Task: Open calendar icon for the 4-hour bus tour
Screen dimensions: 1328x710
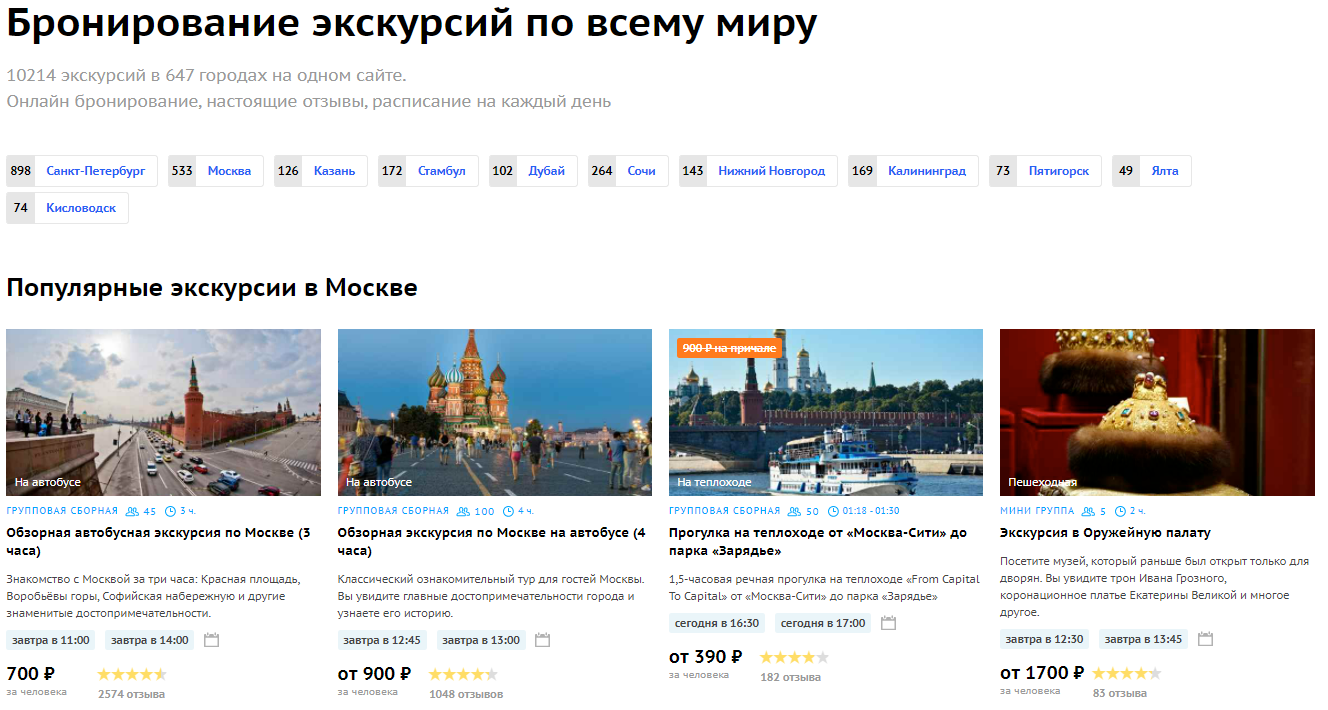Action: [542, 640]
